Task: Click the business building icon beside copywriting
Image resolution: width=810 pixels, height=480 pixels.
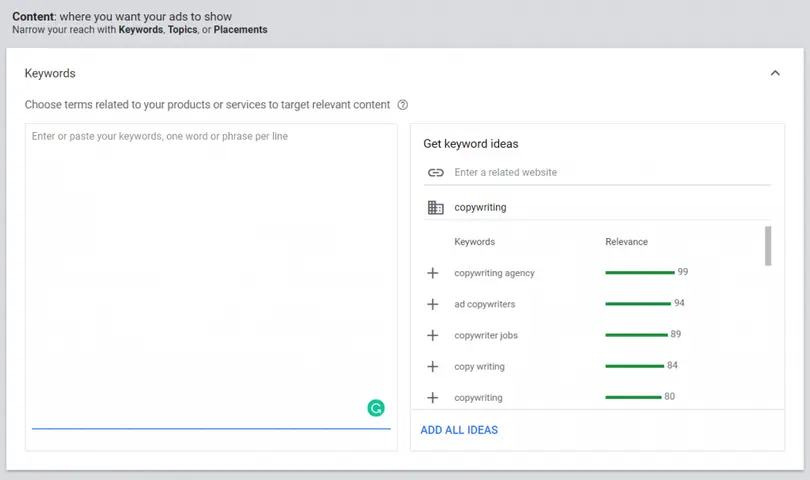Action: tap(435, 208)
